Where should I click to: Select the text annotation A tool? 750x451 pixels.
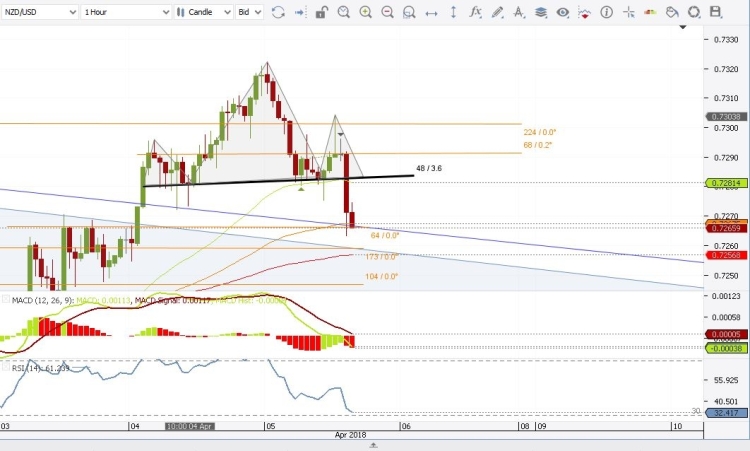pos(518,12)
